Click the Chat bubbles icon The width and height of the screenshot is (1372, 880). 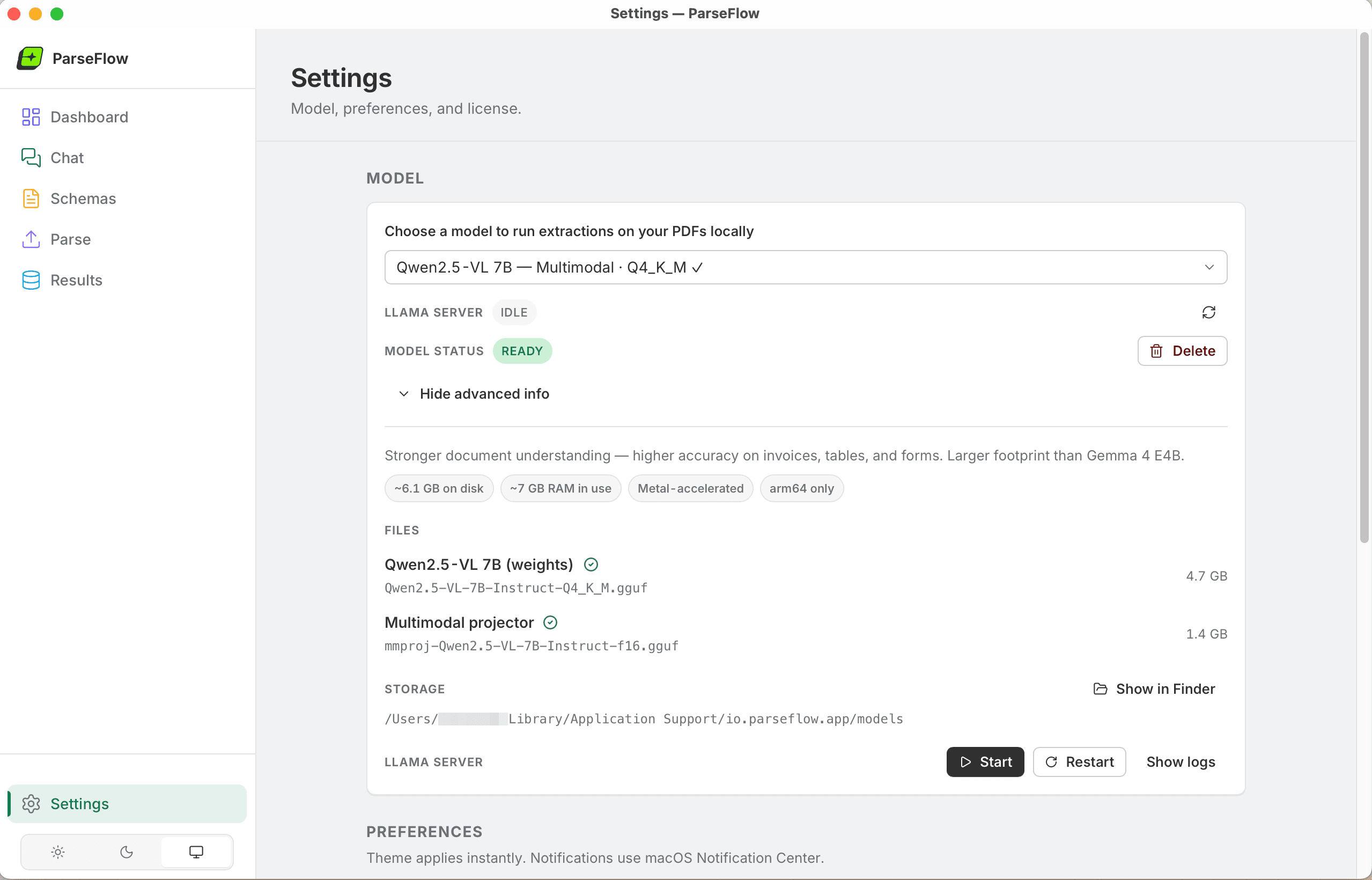[x=31, y=158]
